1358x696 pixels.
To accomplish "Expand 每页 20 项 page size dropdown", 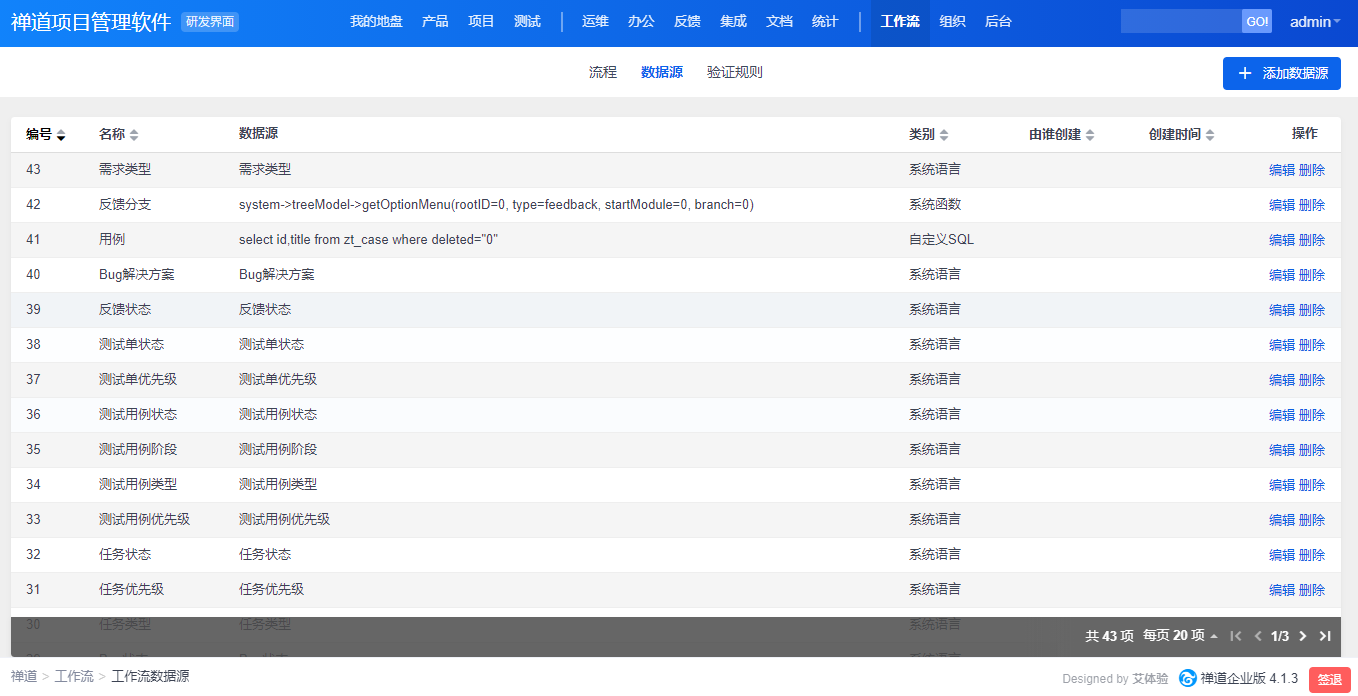I will pyautogui.click(x=1180, y=636).
